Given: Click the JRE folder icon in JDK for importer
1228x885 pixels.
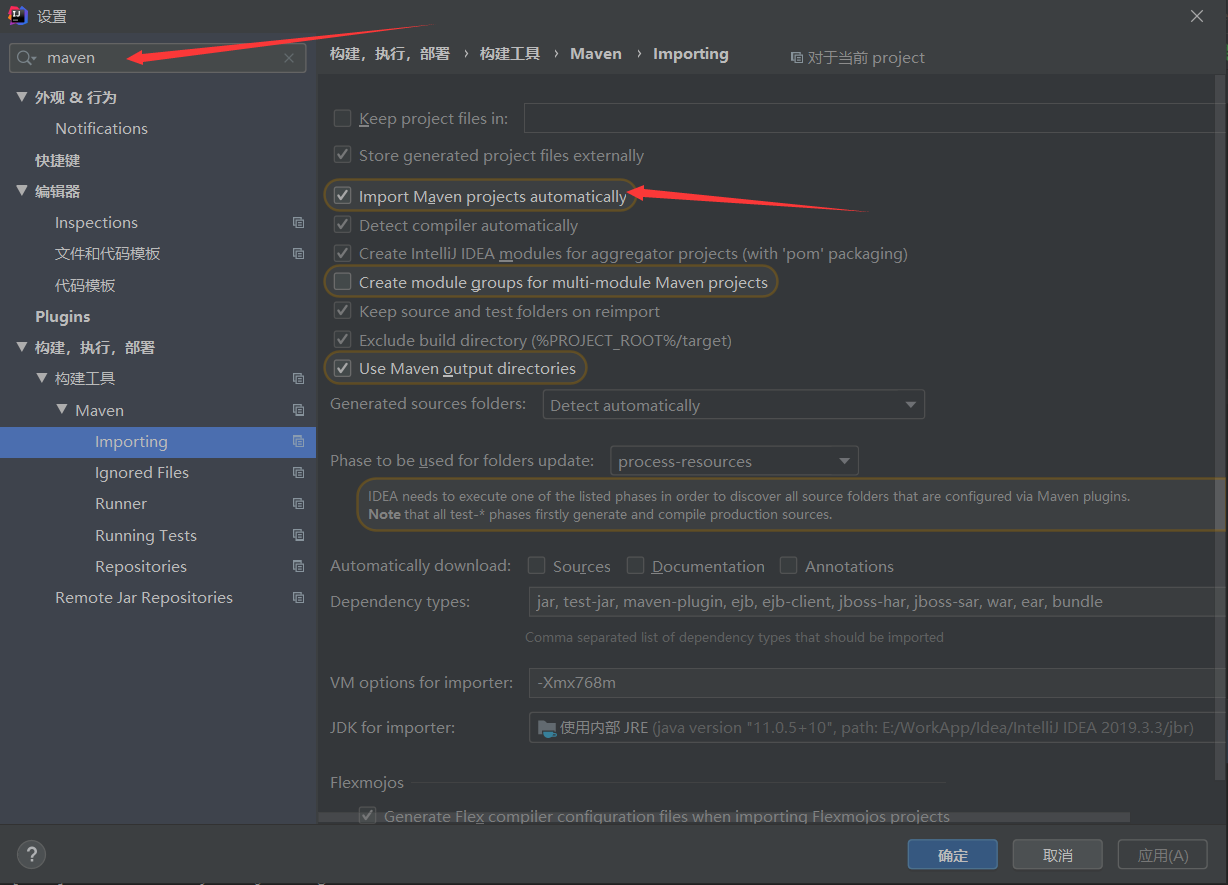Looking at the screenshot, I should click(x=546, y=728).
